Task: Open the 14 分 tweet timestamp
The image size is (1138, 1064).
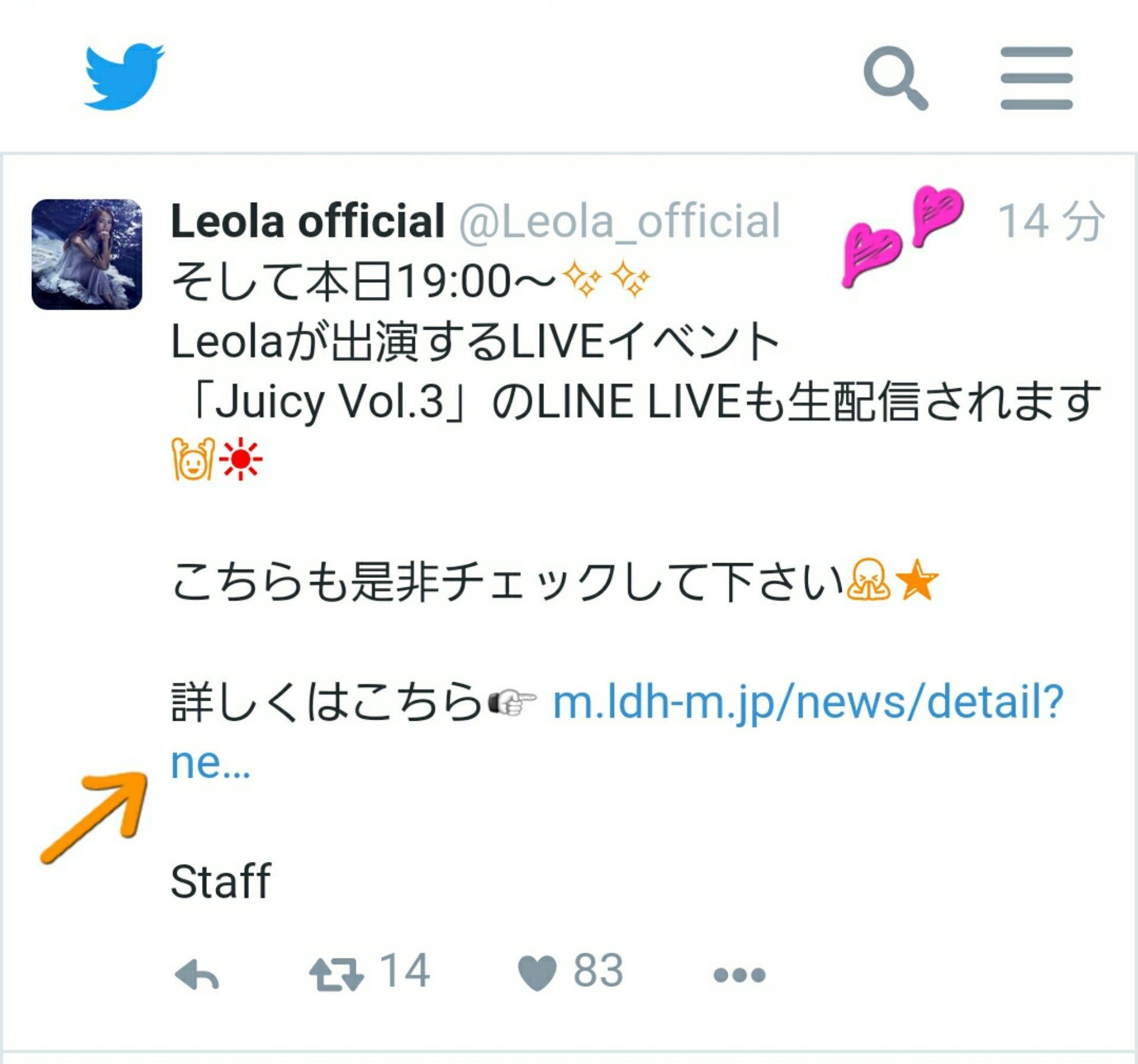Action: (x=1051, y=221)
